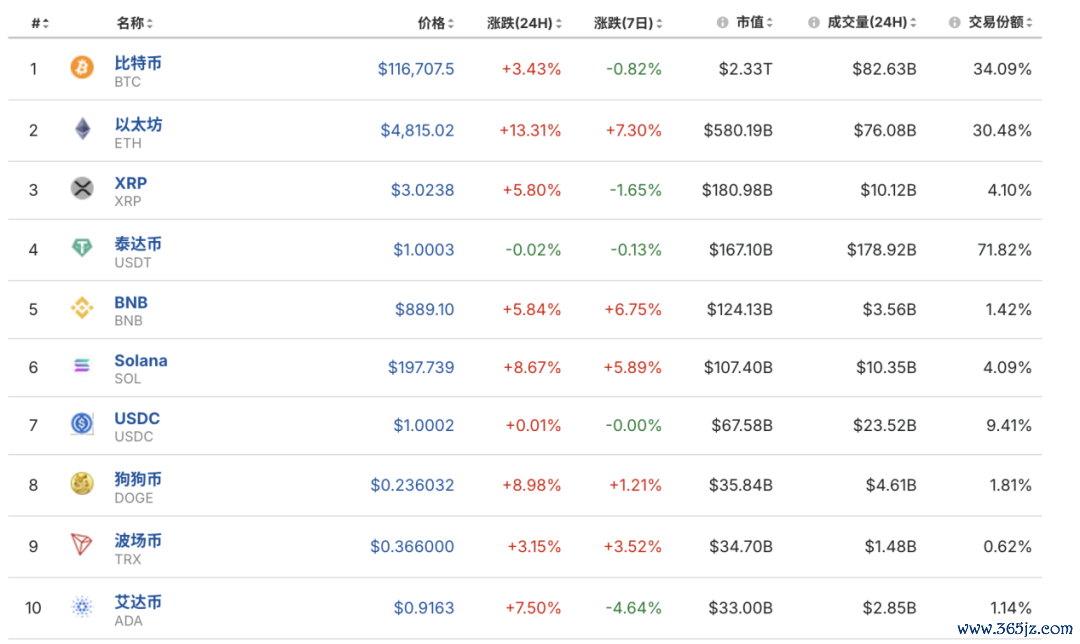Click USDT price $1.0003
The height and width of the screenshot is (644, 1080).
pos(424,249)
